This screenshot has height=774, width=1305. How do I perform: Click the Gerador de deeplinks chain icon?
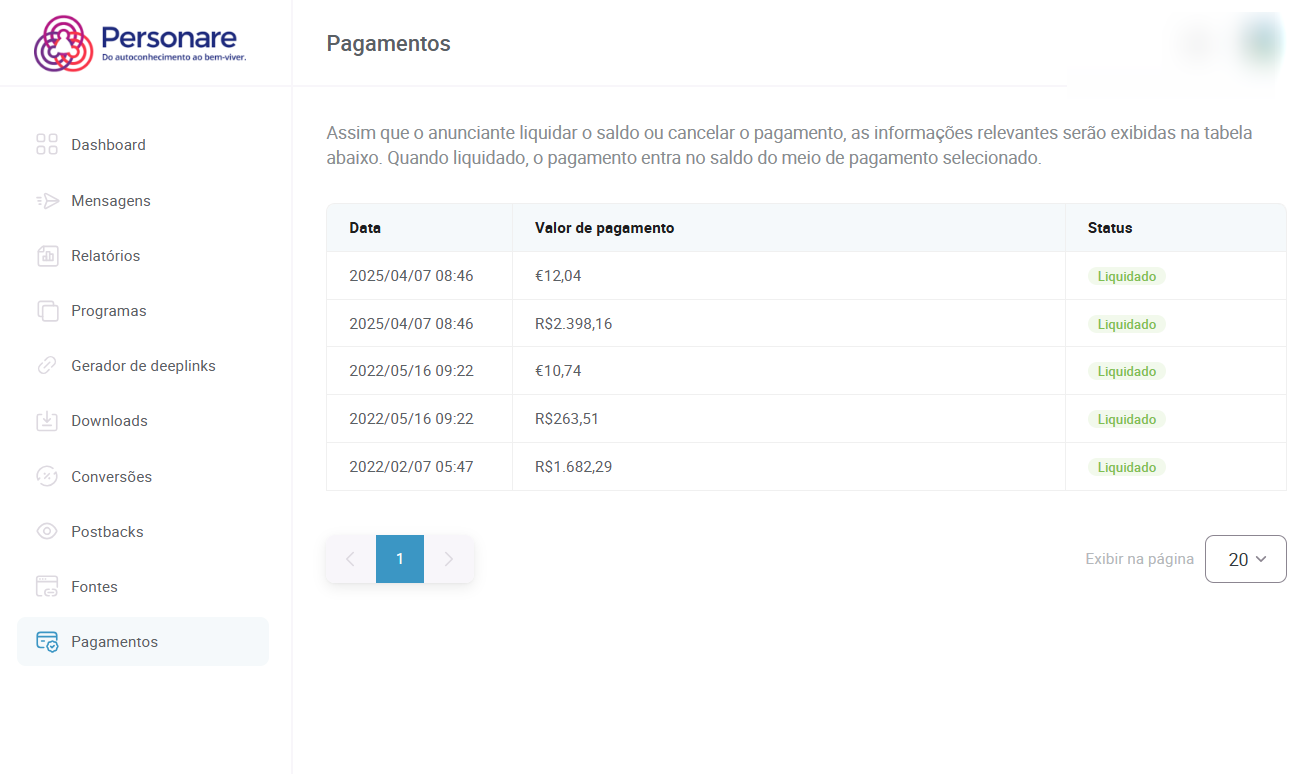47,366
